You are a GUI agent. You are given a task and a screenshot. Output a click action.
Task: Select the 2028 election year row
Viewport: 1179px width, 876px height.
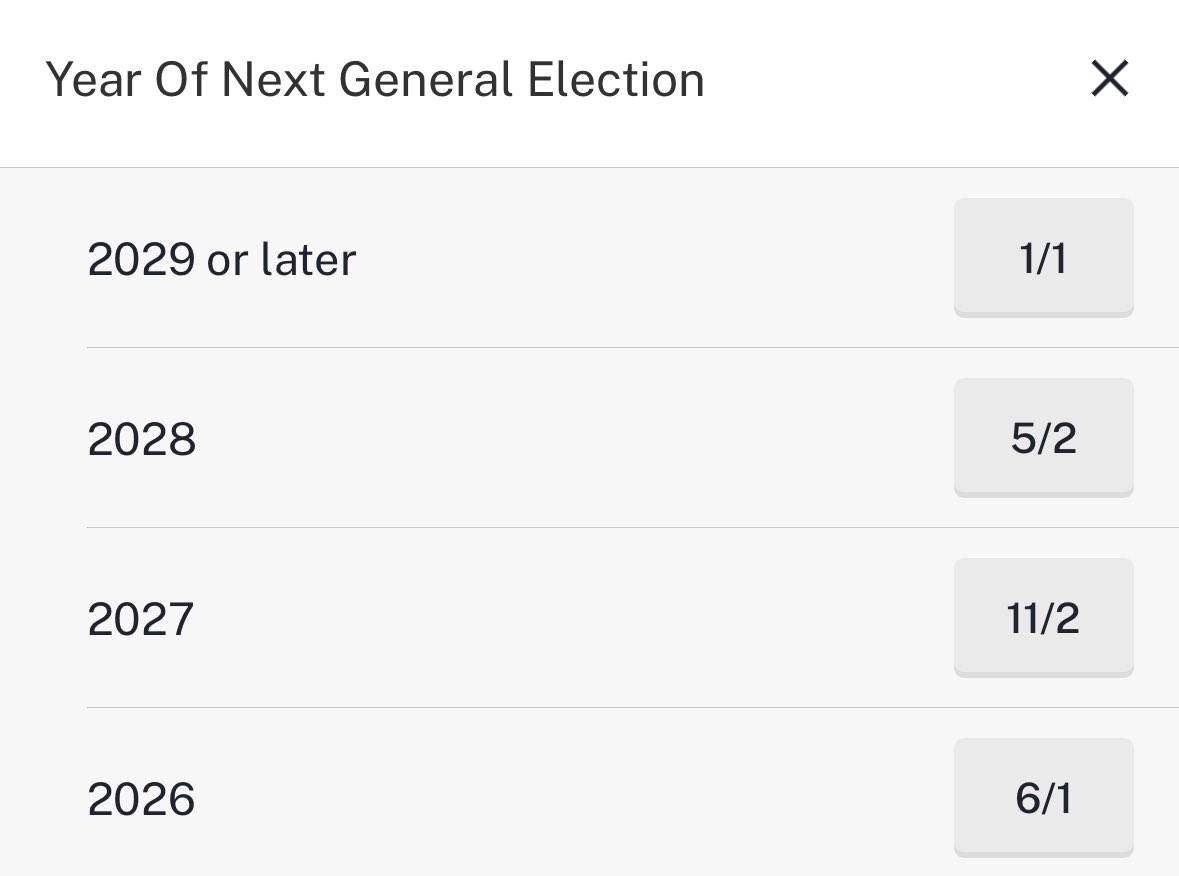pyautogui.click(x=632, y=438)
